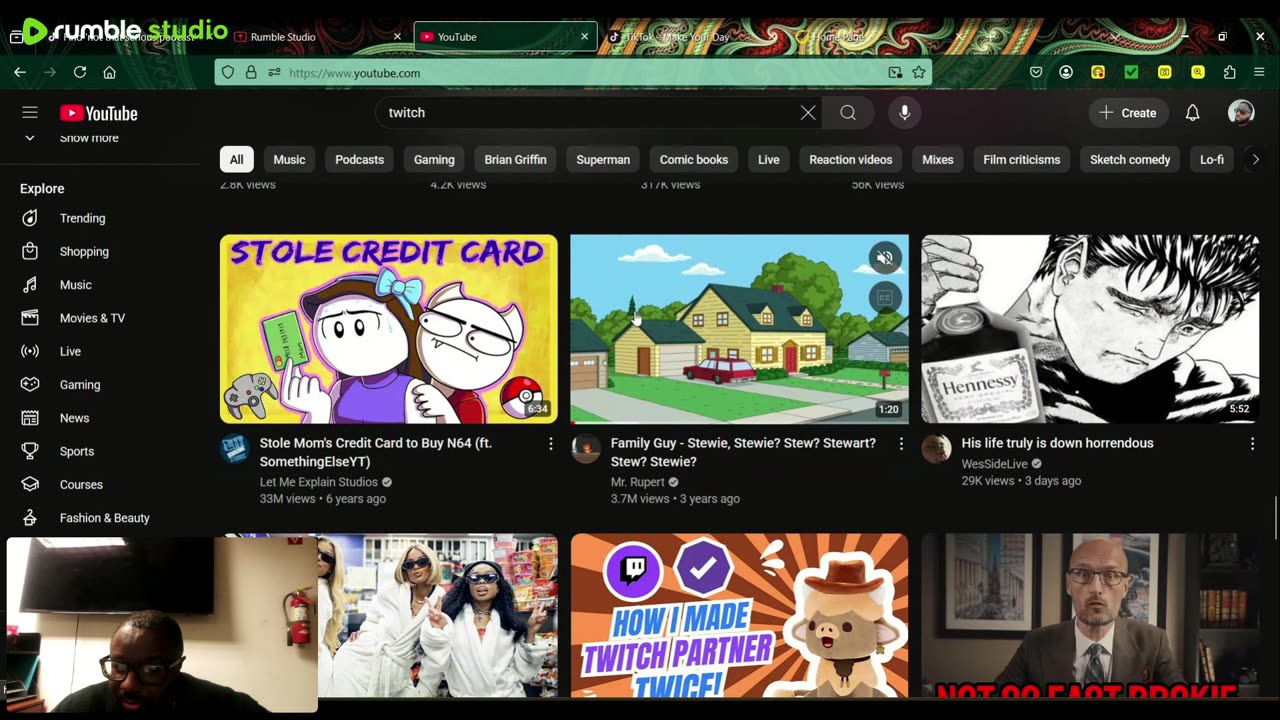Open Stole Mom's Credit Card video title
Viewport: 1280px width, 720px height.
click(x=376, y=452)
